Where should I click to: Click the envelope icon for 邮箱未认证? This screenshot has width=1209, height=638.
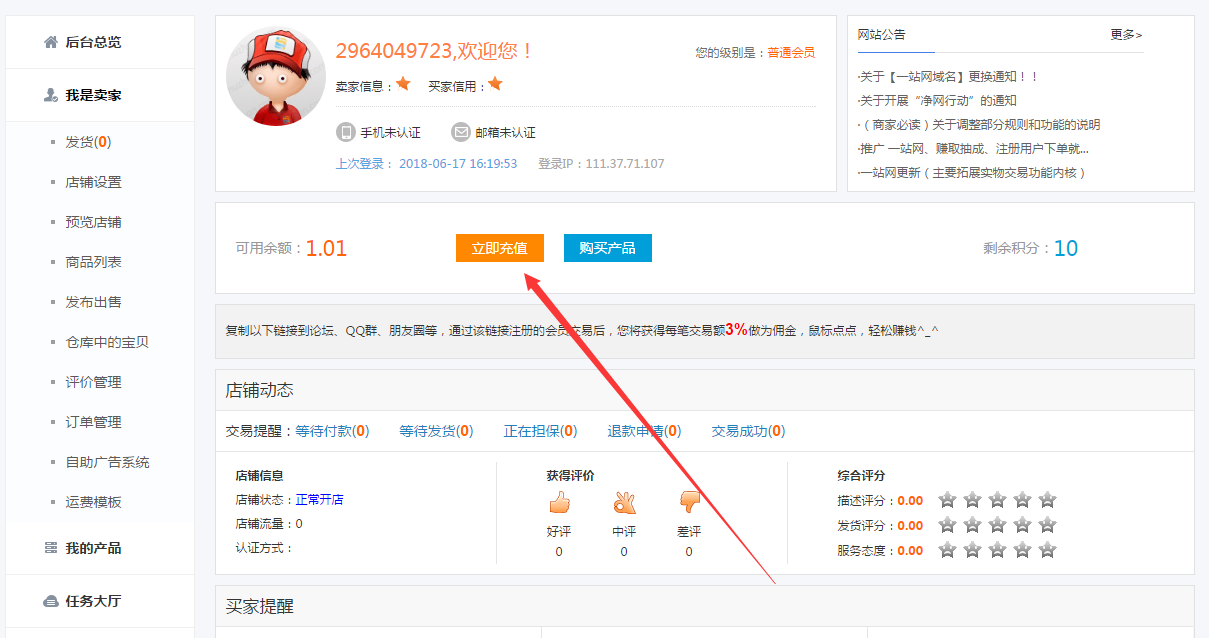[460, 132]
